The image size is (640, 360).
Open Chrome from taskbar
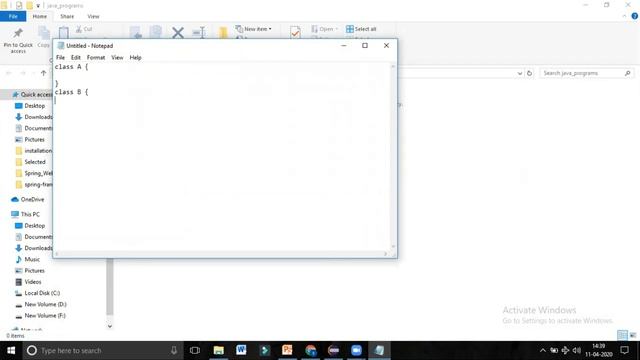click(311, 351)
